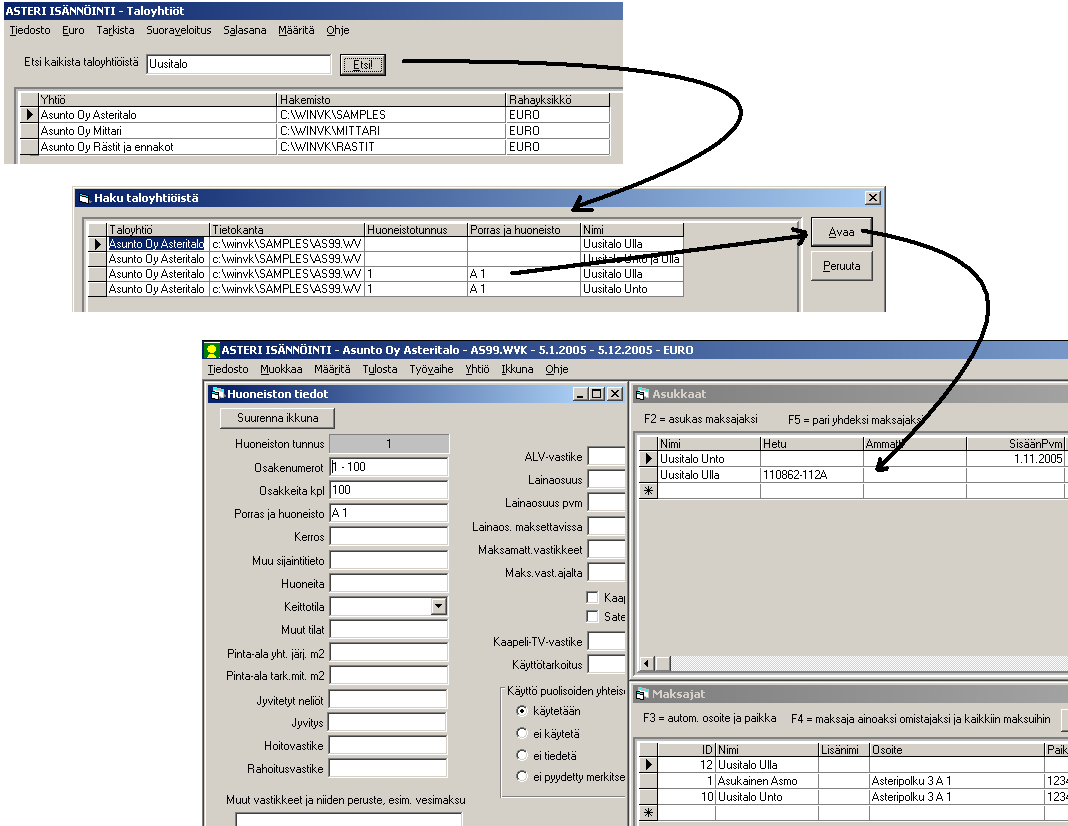This screenshot has width=1068, height=826.
Task: Open the Suoraveloitus menu
Action: [x=178, y=30]
